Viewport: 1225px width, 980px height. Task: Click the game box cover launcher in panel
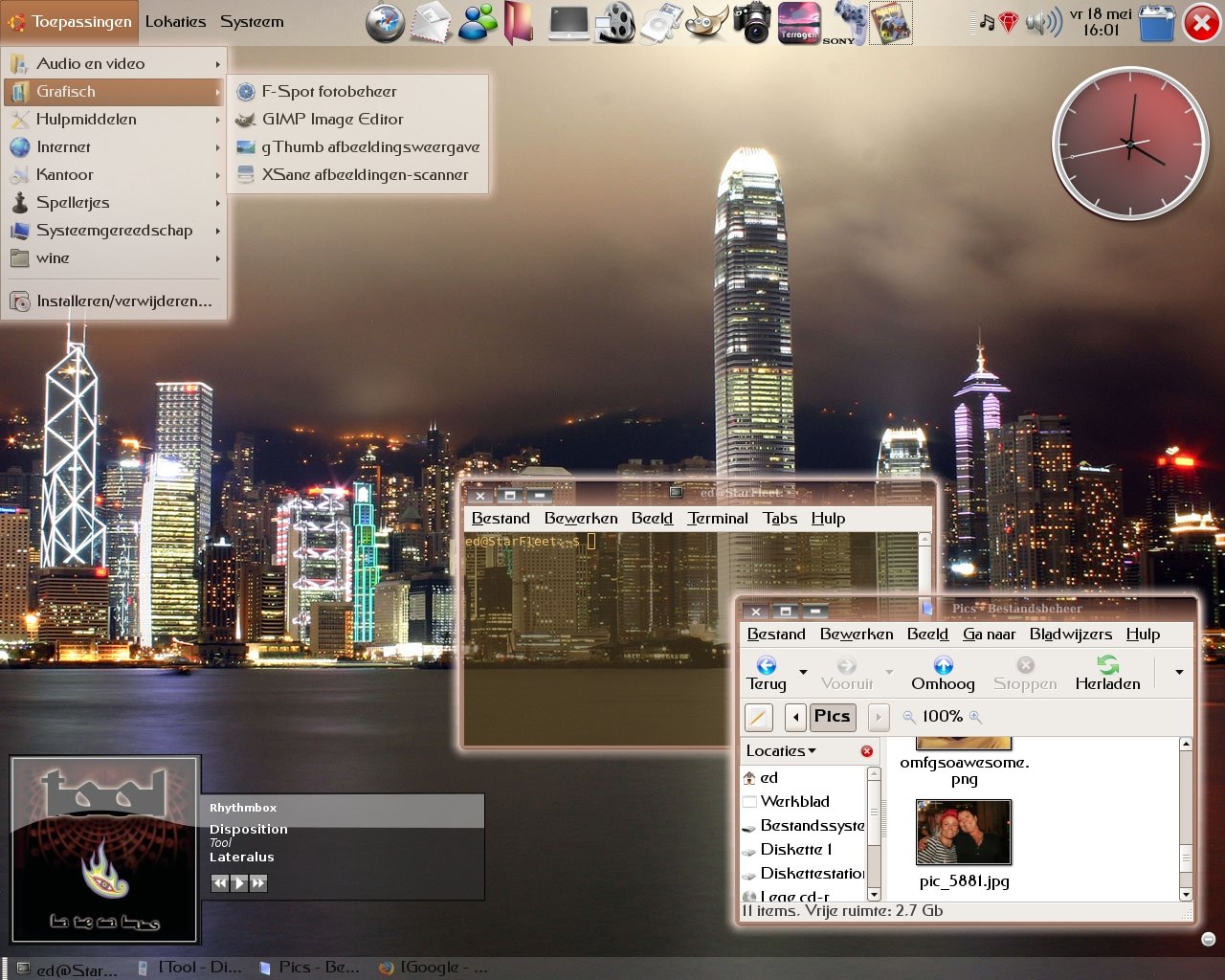[890, 23]
